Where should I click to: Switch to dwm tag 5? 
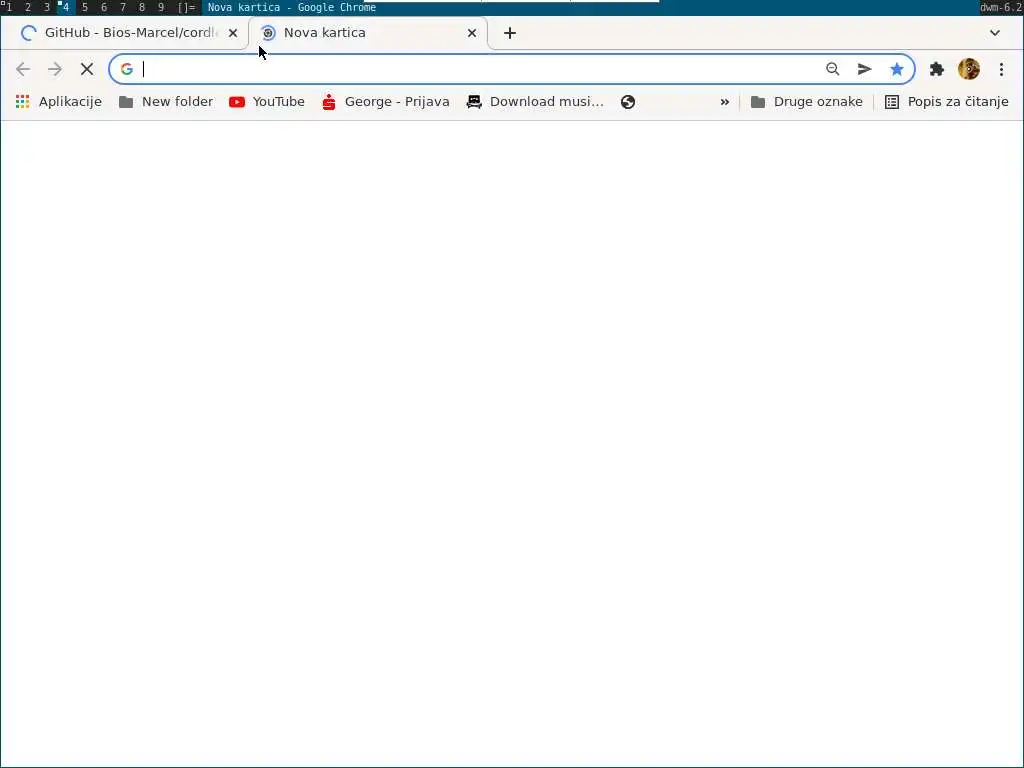tap(85, 8)
